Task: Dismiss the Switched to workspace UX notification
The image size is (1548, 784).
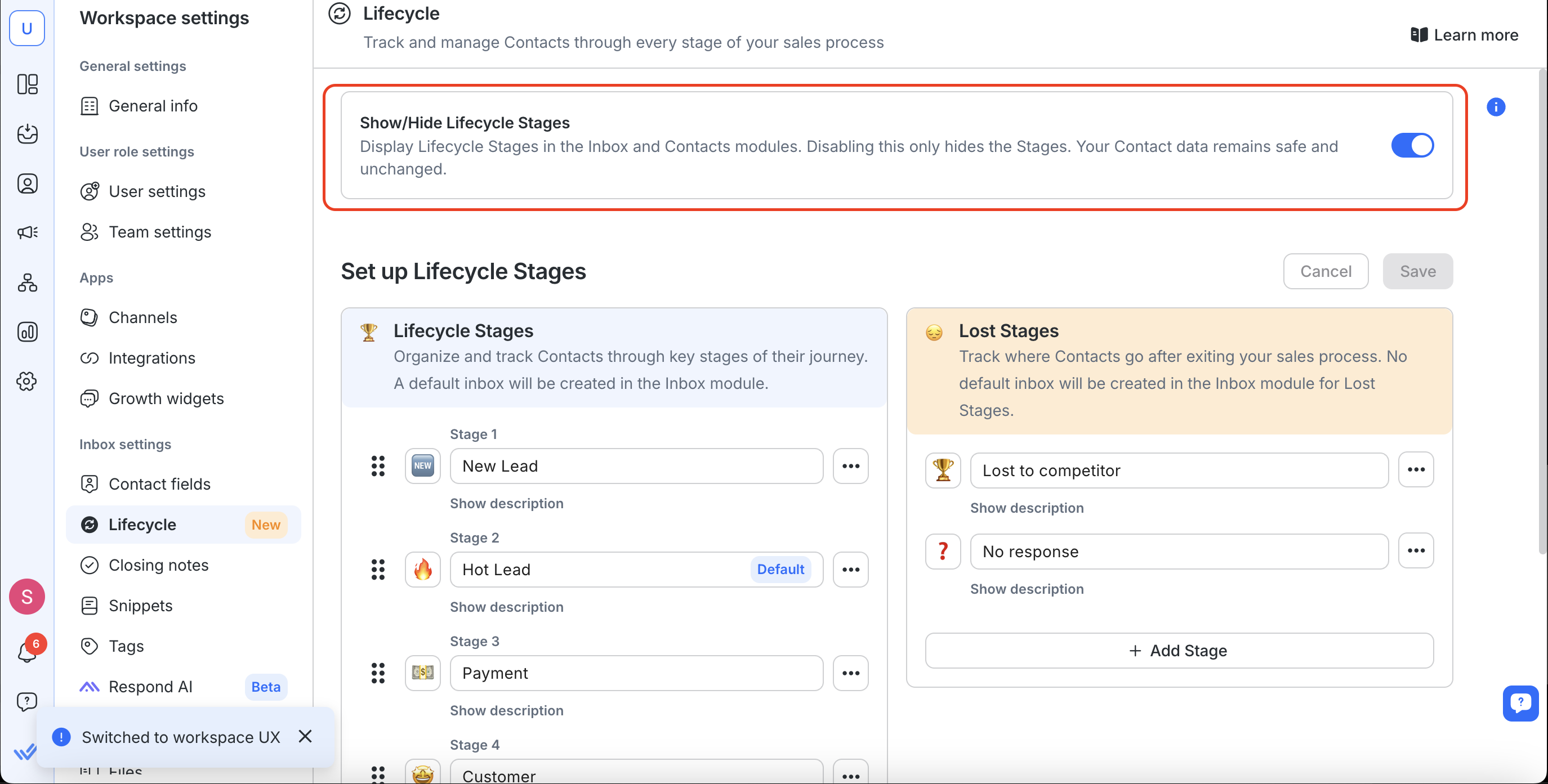Action: [305, 737]
